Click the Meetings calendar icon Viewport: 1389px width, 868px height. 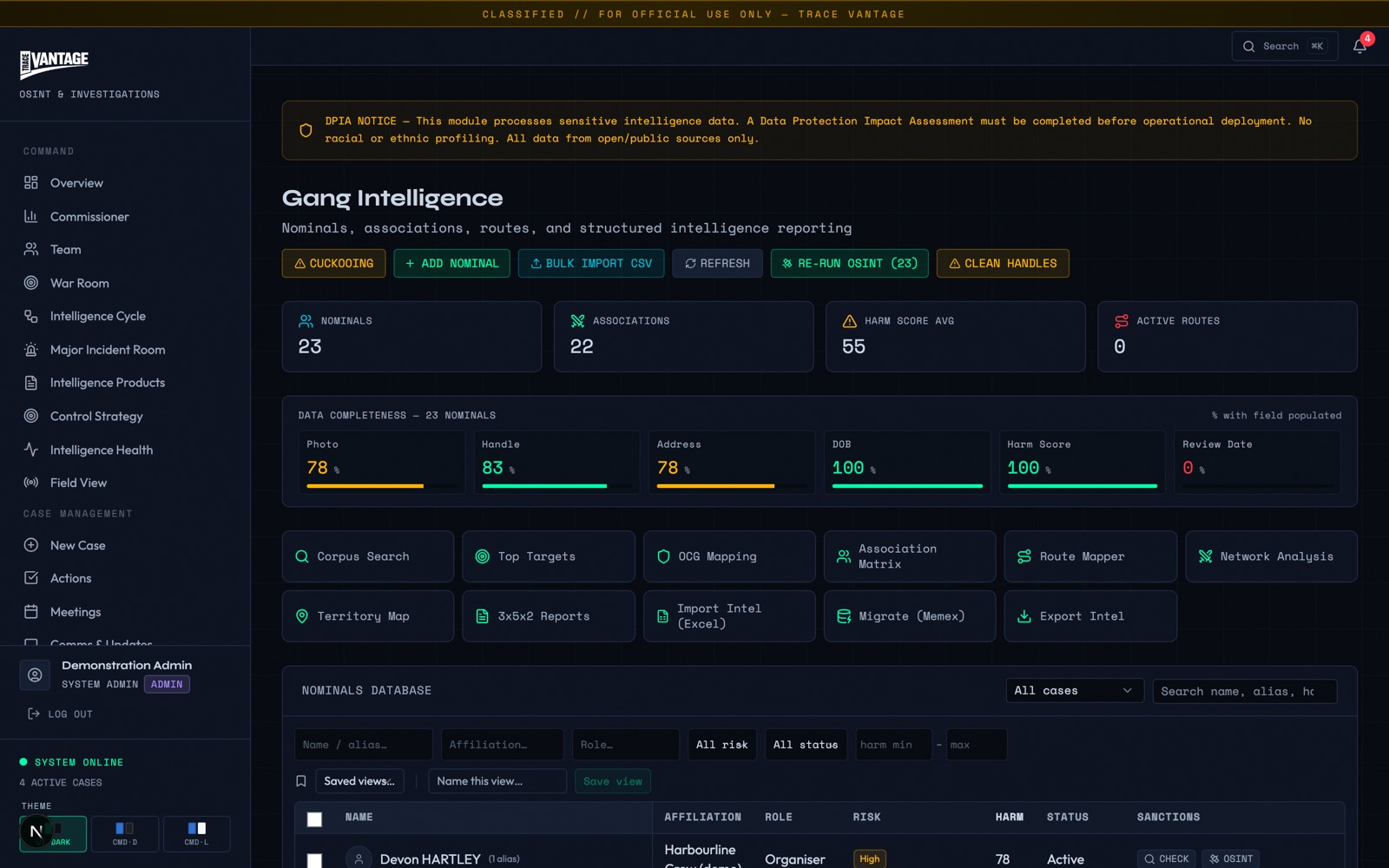pyautogui.click(x=31, y=612)
